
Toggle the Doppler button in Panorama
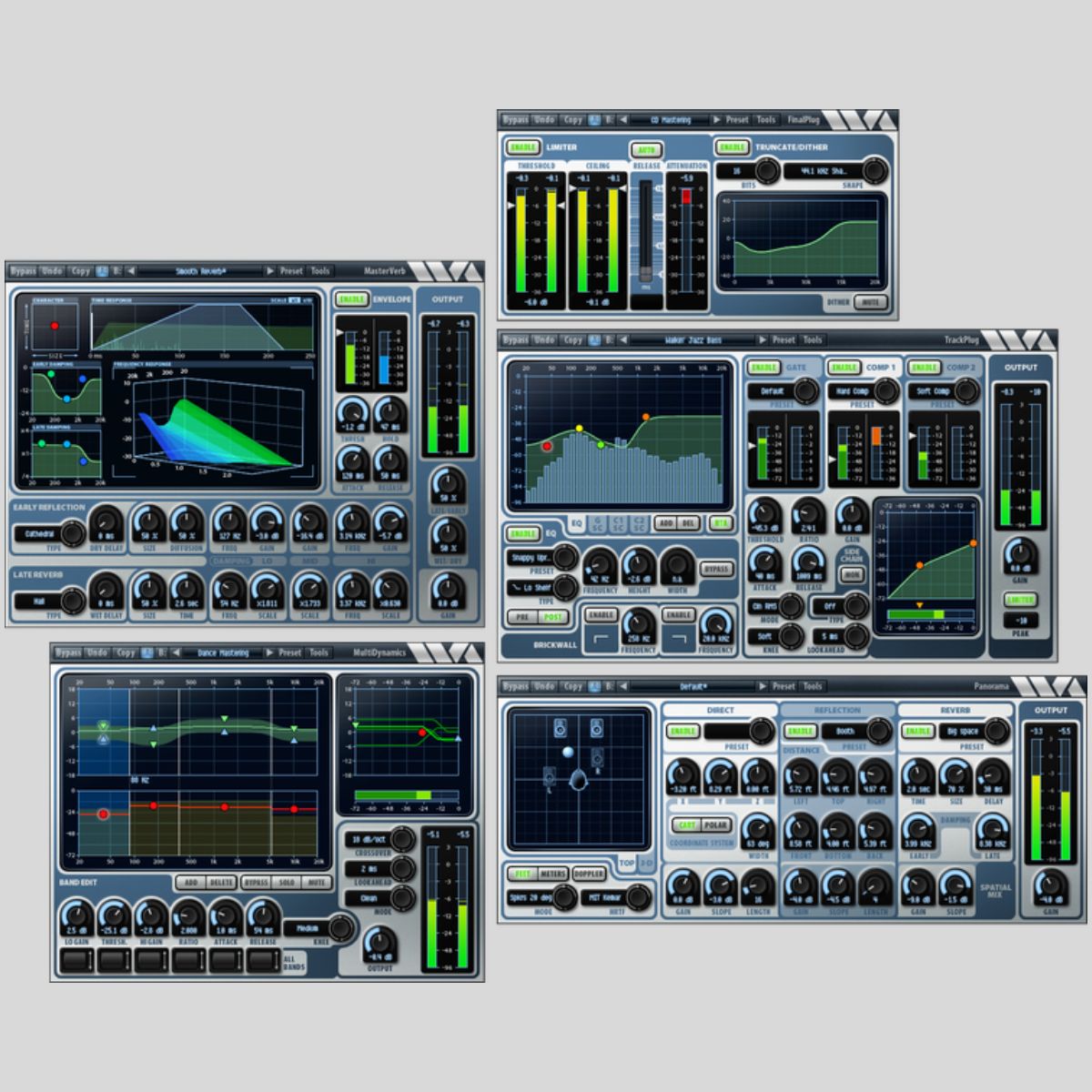coord(589,874)
